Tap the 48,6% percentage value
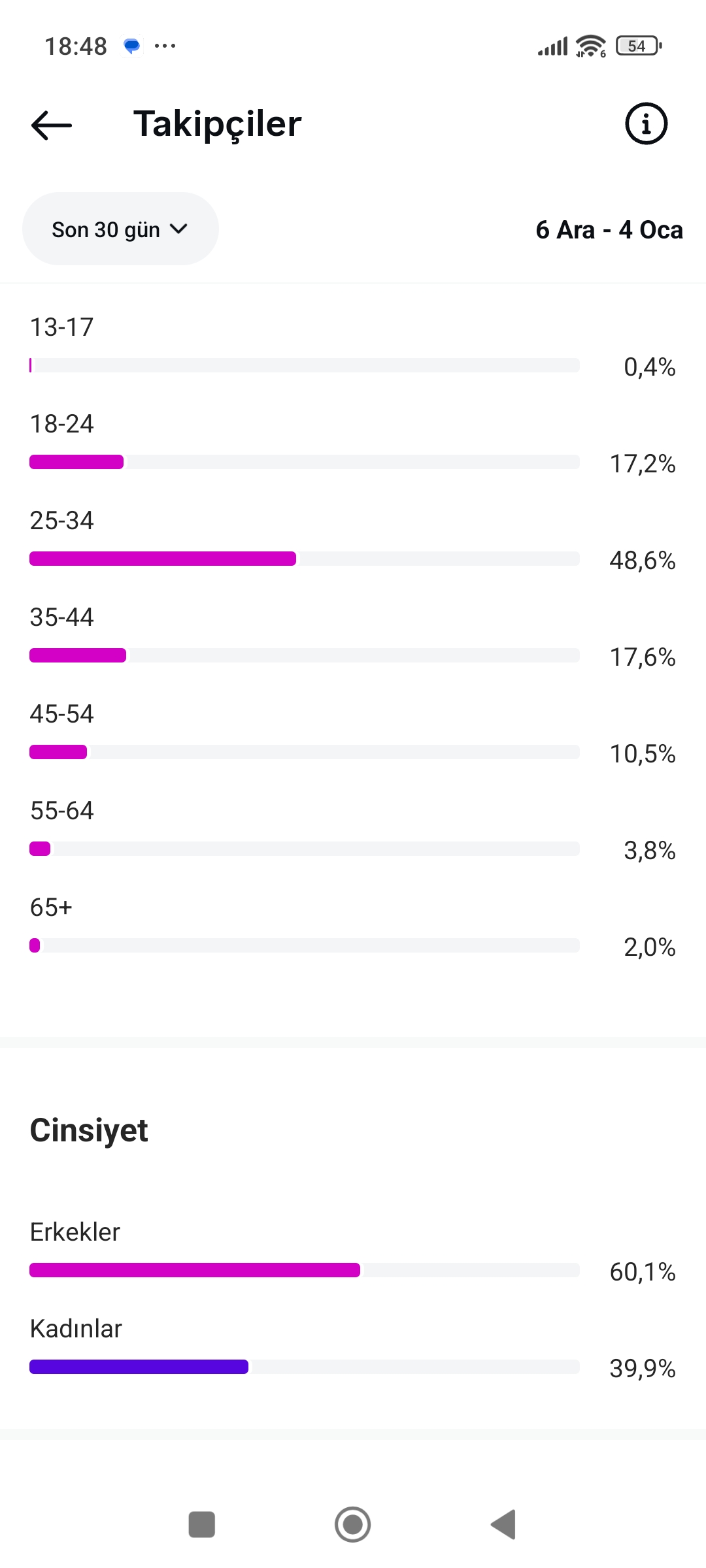 [x=643, y=561]
